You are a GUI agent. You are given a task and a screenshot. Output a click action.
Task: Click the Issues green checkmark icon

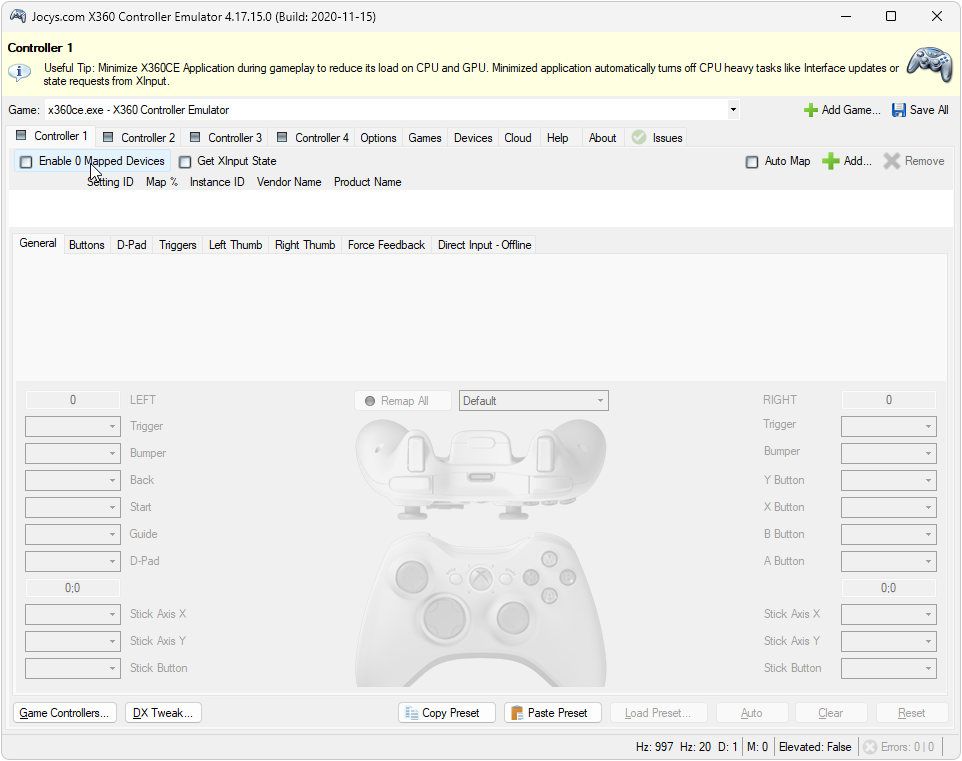(639, 137)
